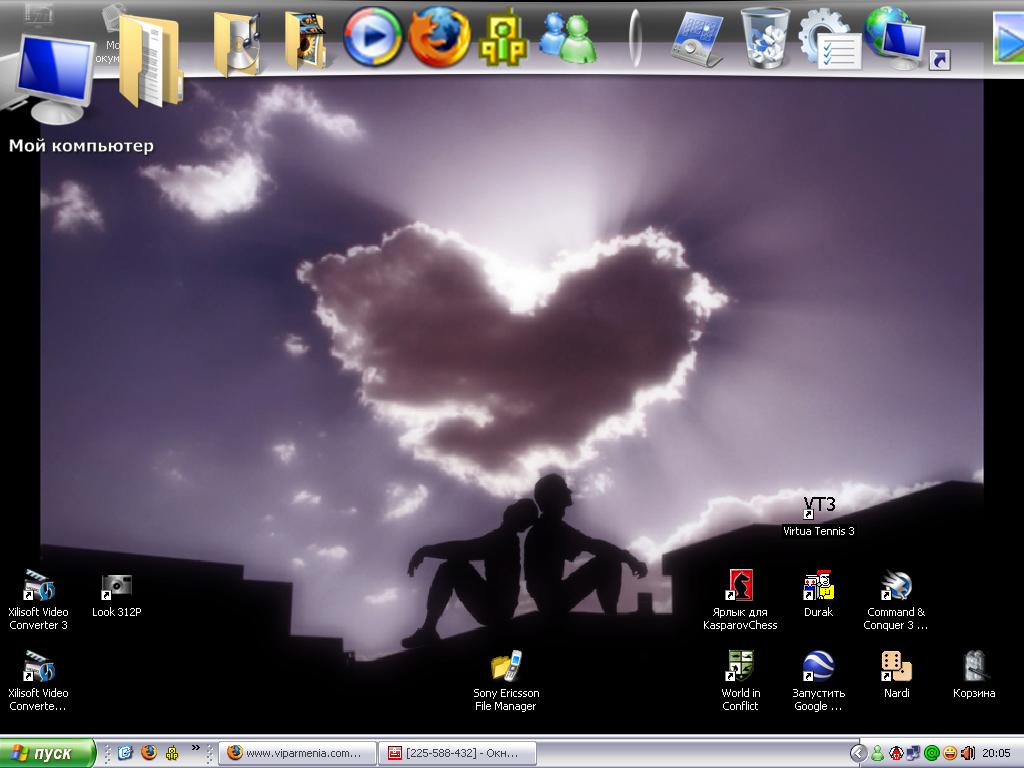Switch to [225-588-432] taskbar window
The height and width of the screenshot is (768, 1024).
point(459,753)
